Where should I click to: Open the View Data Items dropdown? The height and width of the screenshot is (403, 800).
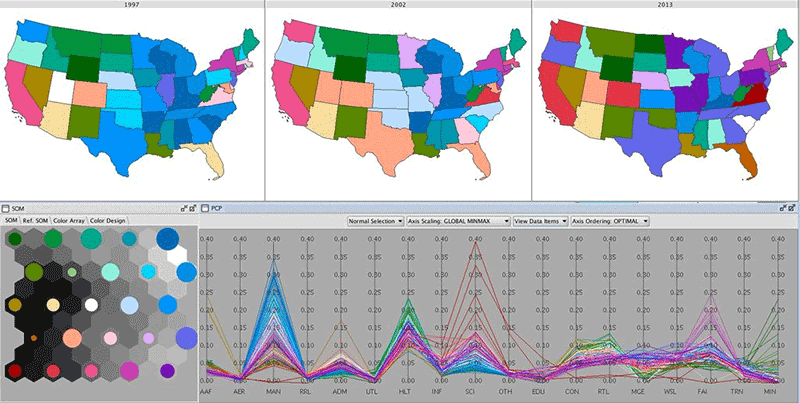pyautogui.click(x=541, y=220)
